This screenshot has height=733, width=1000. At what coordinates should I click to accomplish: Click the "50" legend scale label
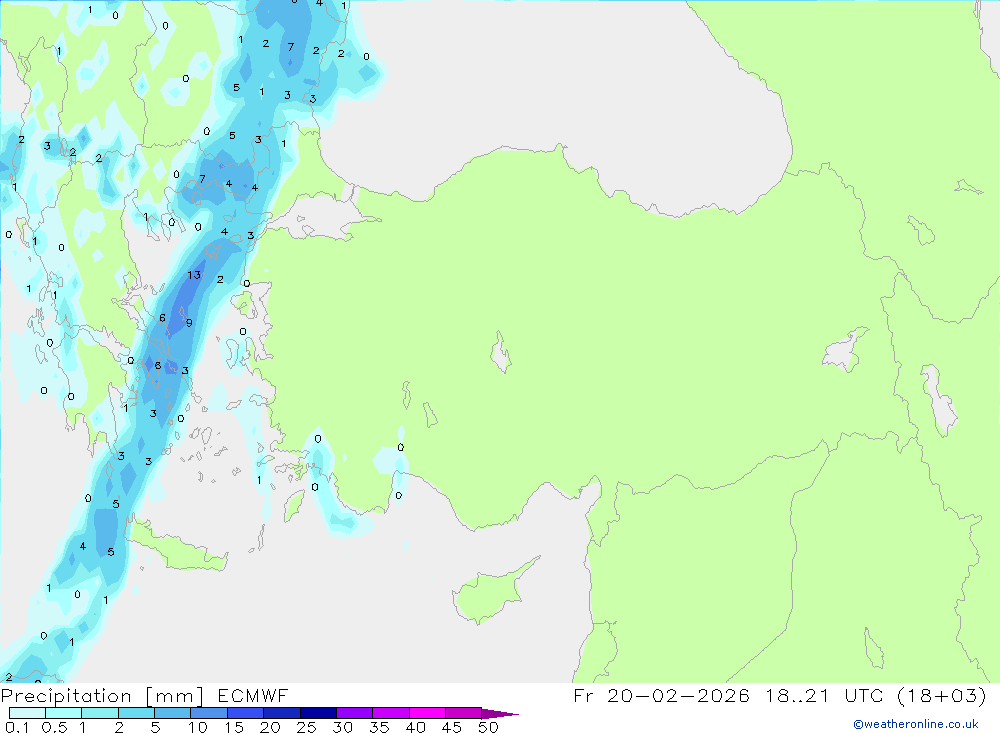click(488, 727)
